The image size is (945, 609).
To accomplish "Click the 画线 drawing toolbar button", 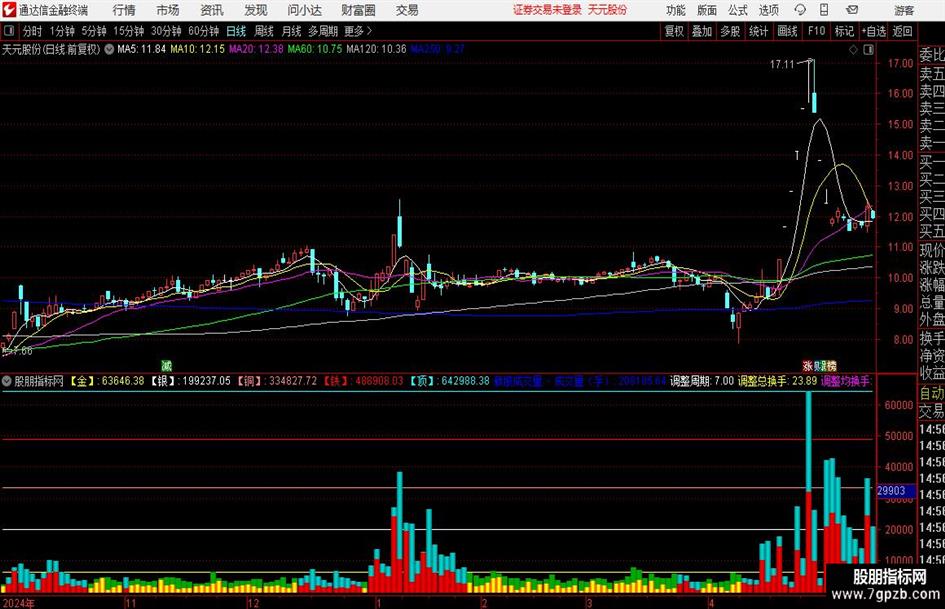I will [x=787, y=31].
